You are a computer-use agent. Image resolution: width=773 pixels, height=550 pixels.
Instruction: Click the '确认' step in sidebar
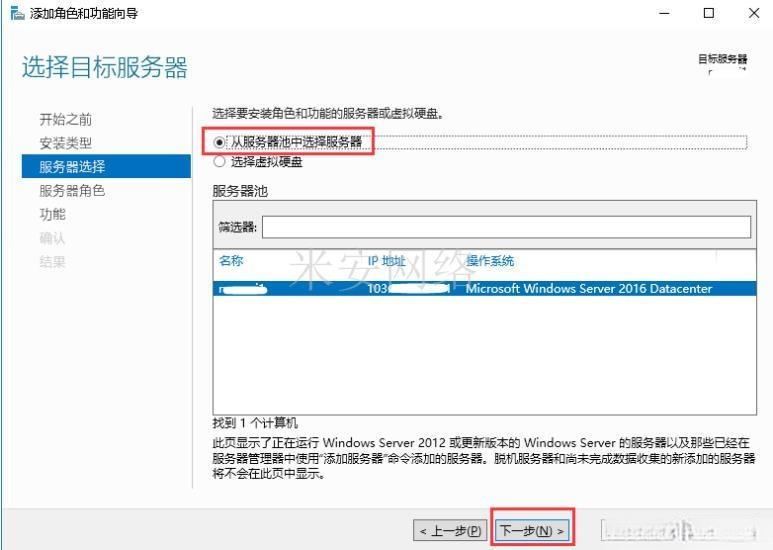pyautogui.click(x=52, y=238)
